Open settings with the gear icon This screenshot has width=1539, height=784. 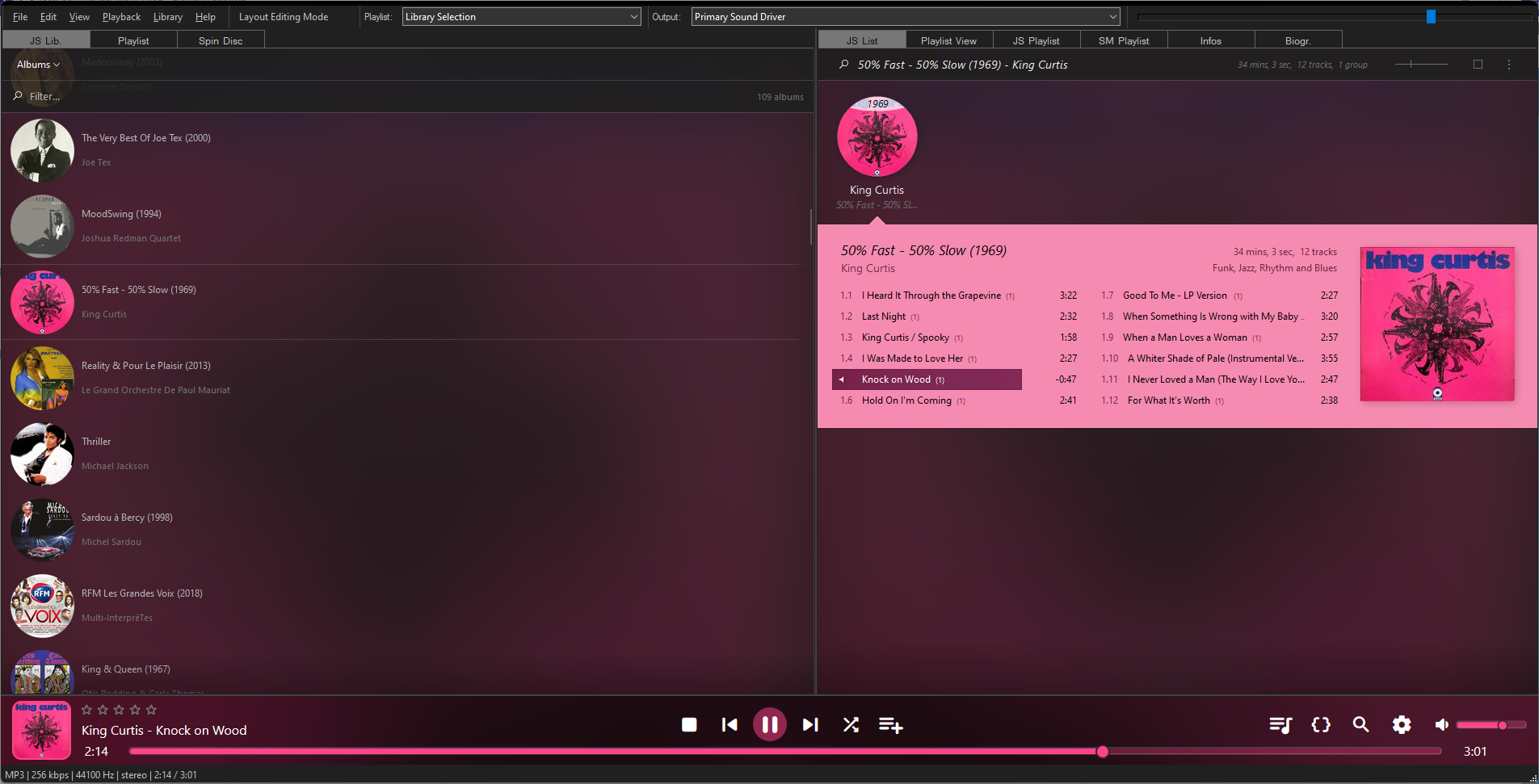pos(1402,725)
